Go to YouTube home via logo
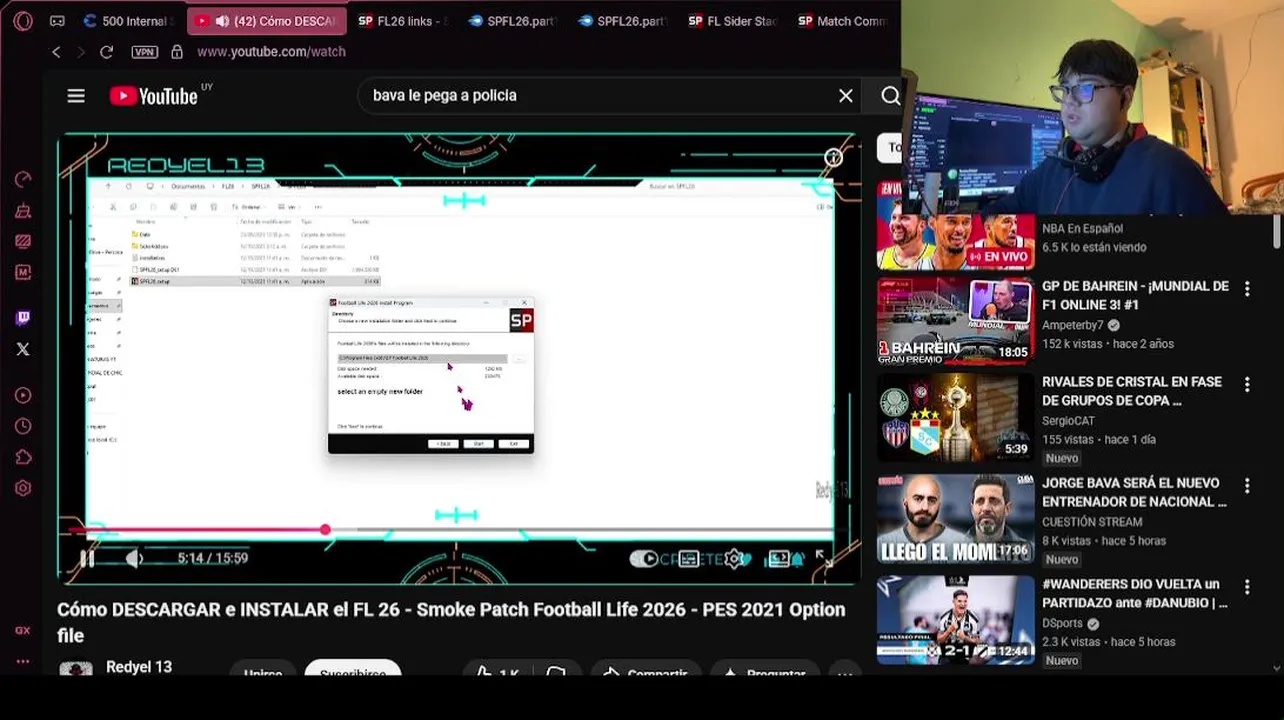Screen dimensions: 1284x720 [153, 96]
